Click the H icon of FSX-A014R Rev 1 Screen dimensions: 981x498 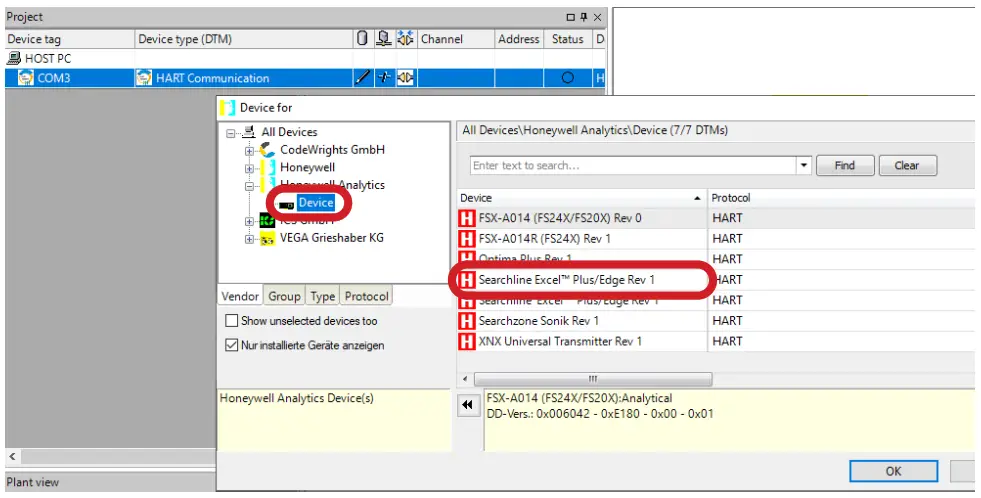coord(467,238)
